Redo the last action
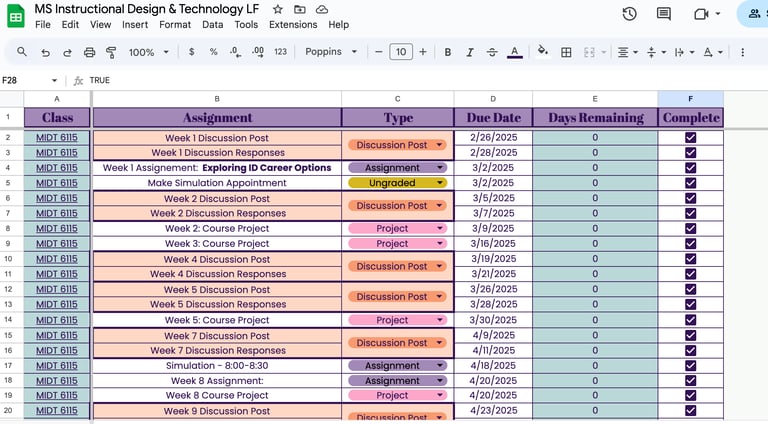768x424 pixels. coord(67,52)
